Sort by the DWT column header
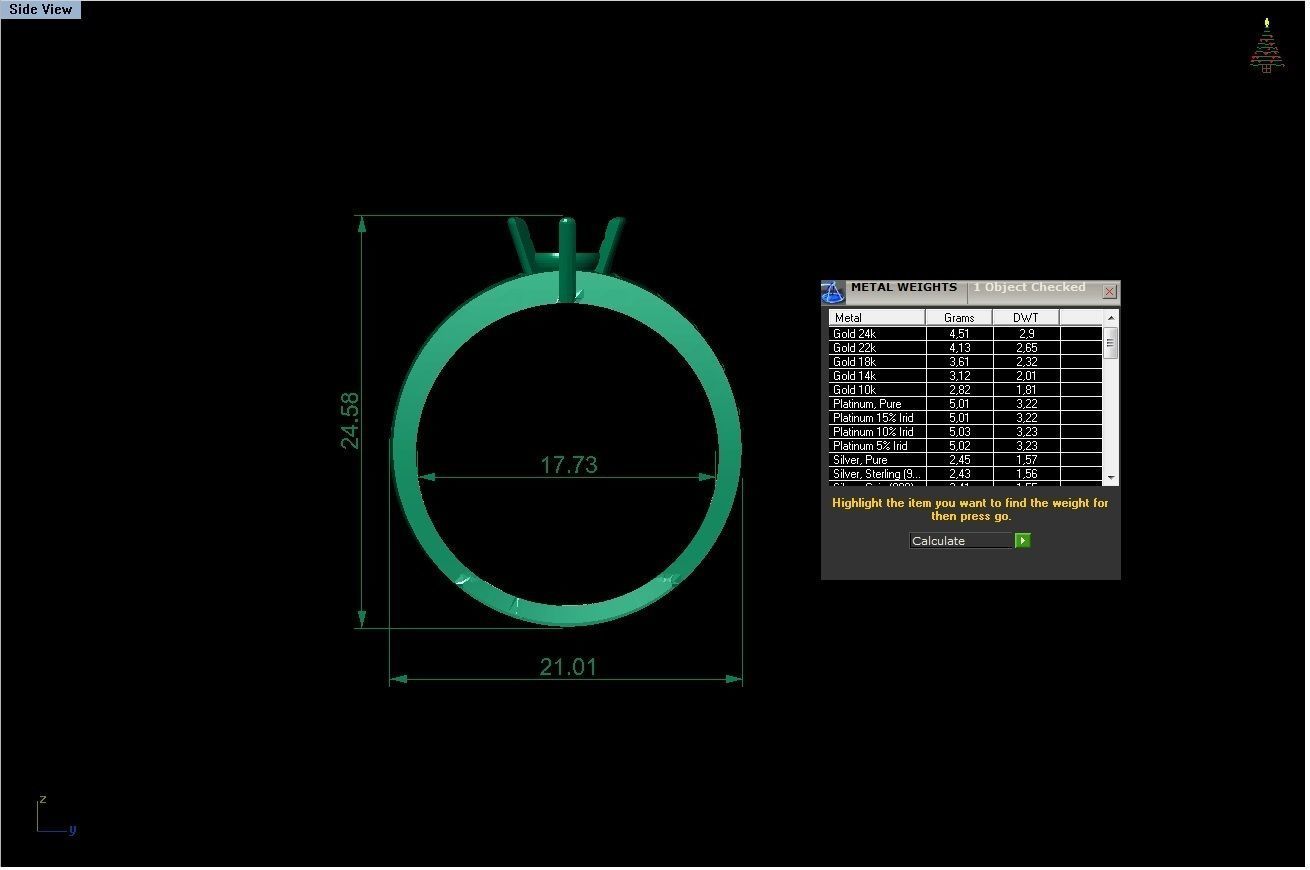This screenshot has height=870, width=1310. click(1026, 318)
